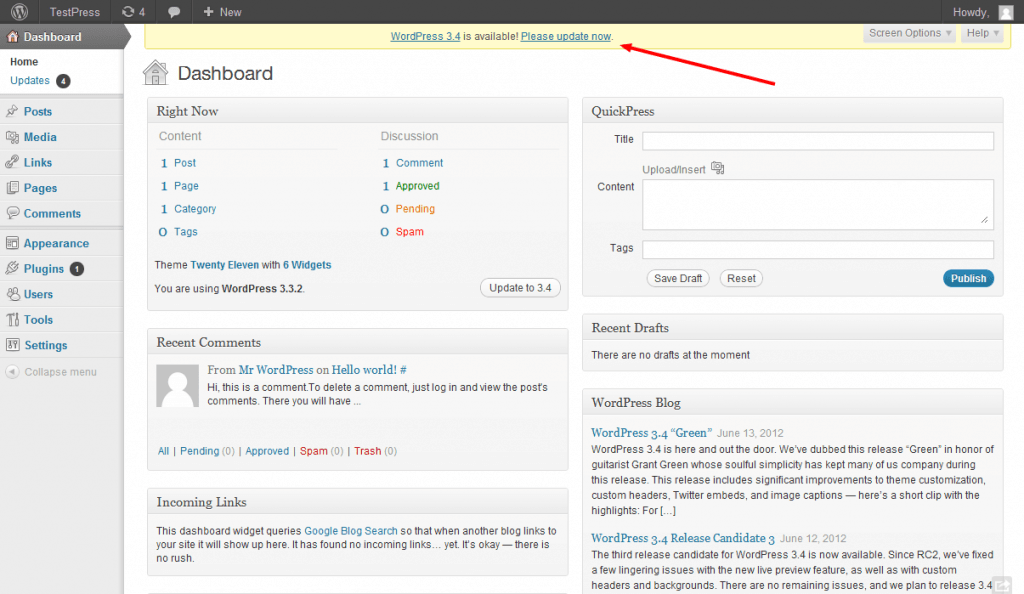Open Updates submenu item

pos(30,80)
